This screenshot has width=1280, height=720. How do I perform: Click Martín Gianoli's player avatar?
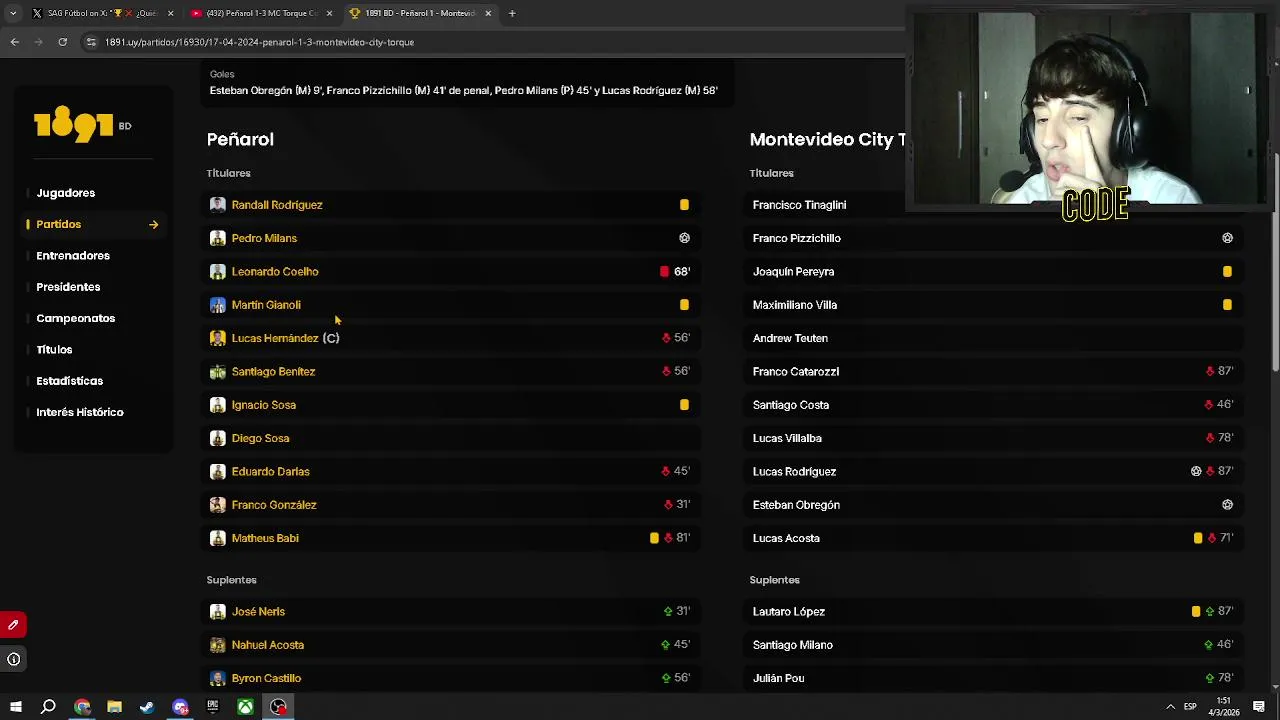[x=217, y=305]
